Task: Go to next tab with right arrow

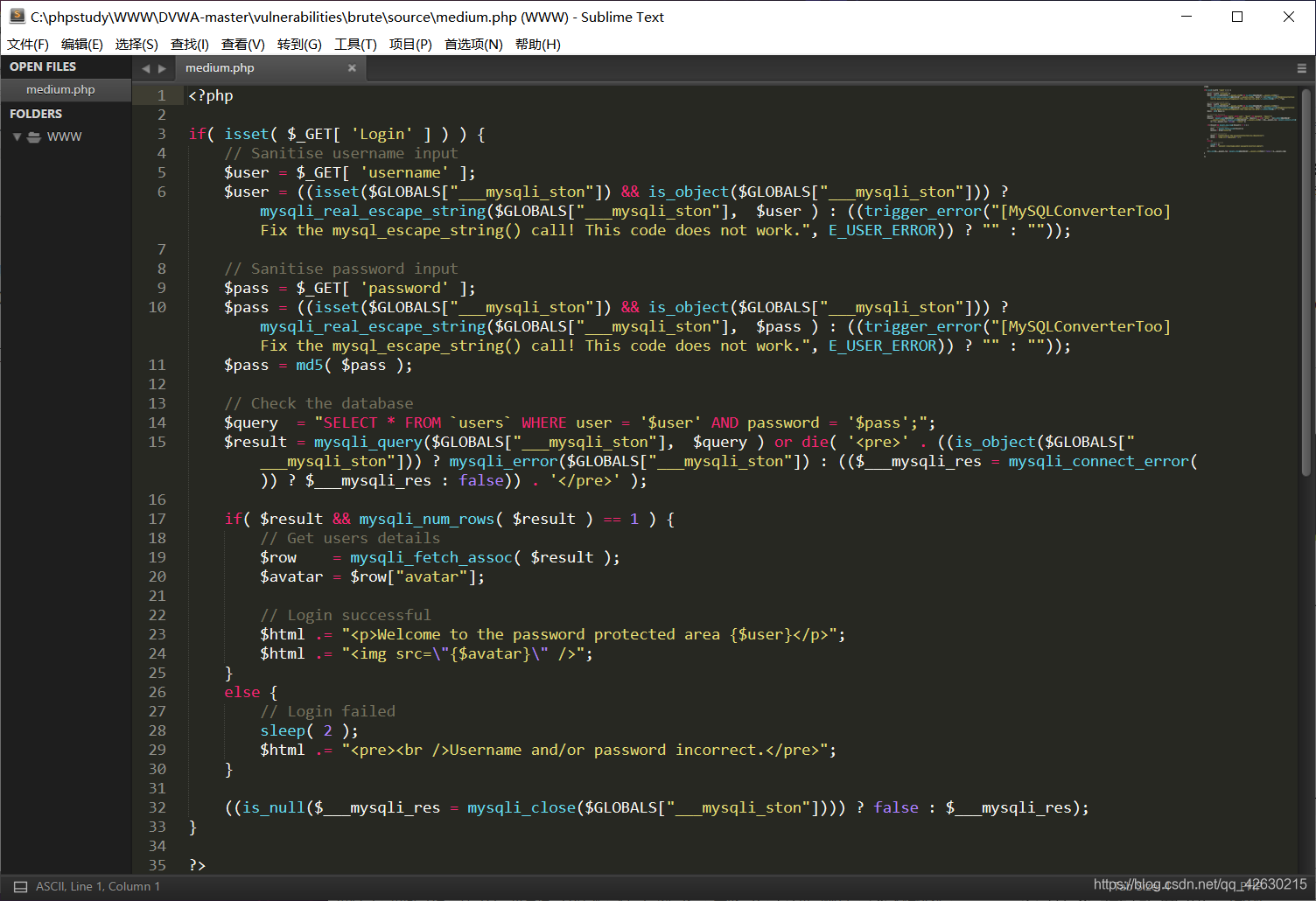Action: coord(162,68)
